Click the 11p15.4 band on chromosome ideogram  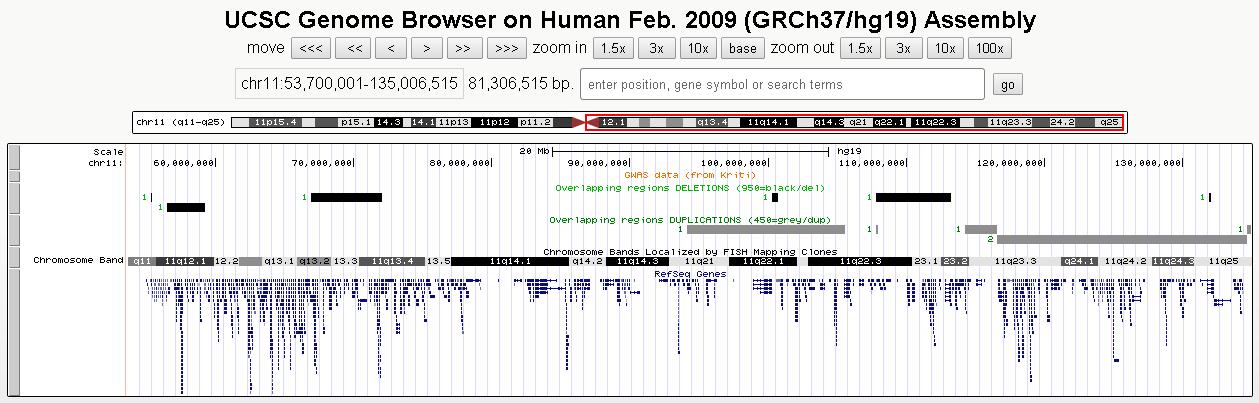[x=275, y=122]
